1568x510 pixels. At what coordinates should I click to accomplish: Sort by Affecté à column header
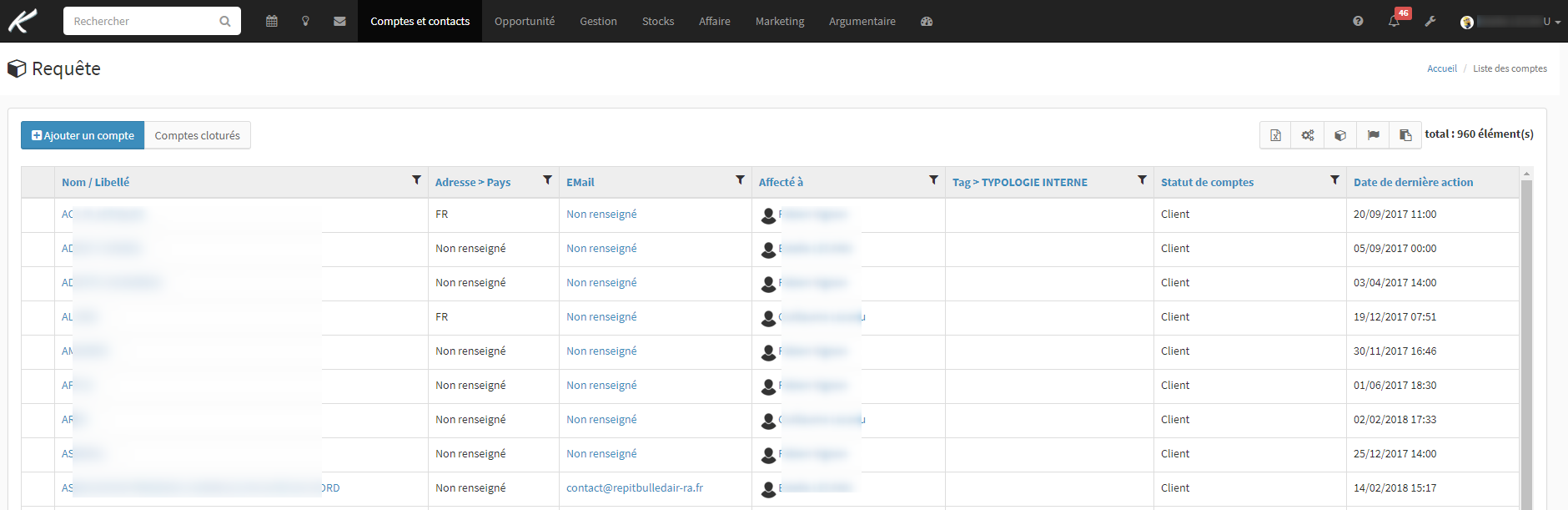tap(781, 182)
